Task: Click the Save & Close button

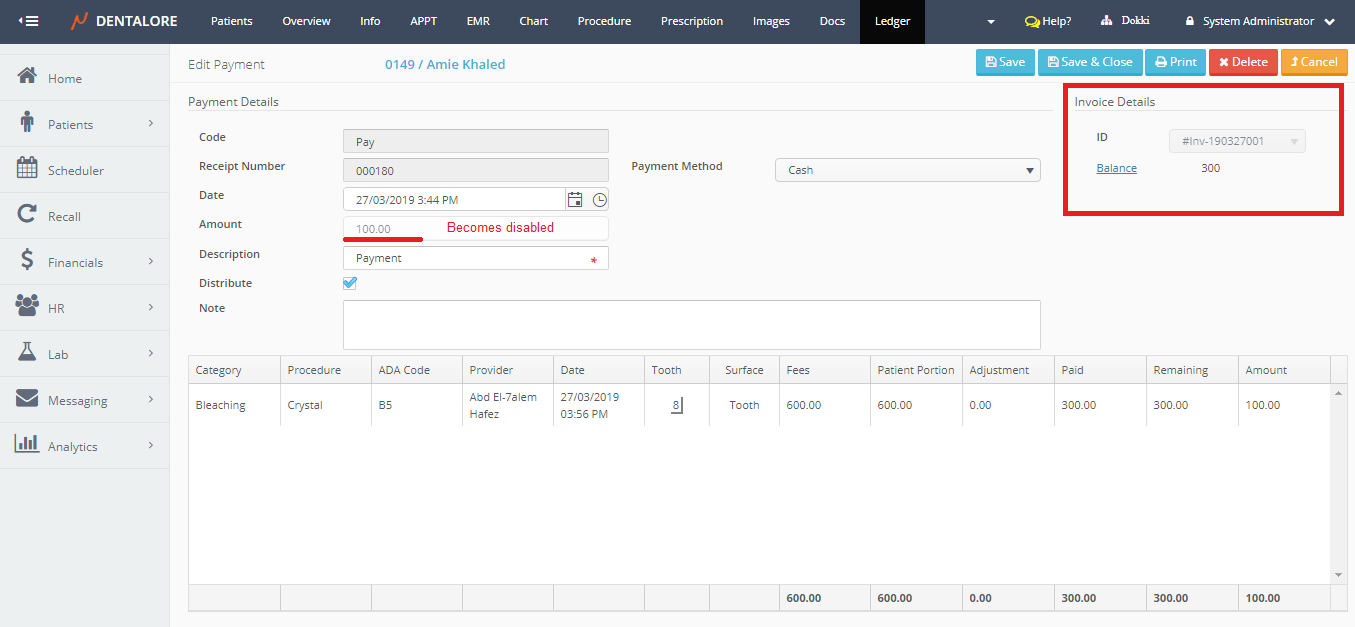Action: (1089, 62)
